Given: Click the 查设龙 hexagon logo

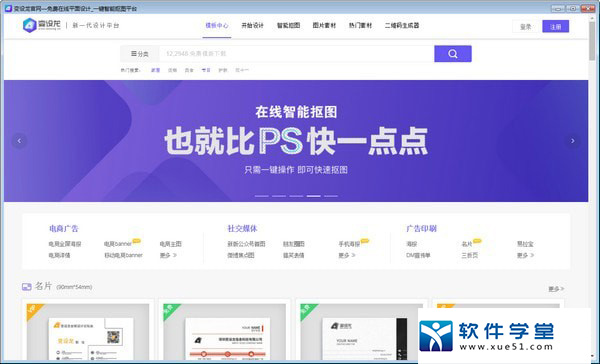Looking at the screenshot, I should 29,25.
